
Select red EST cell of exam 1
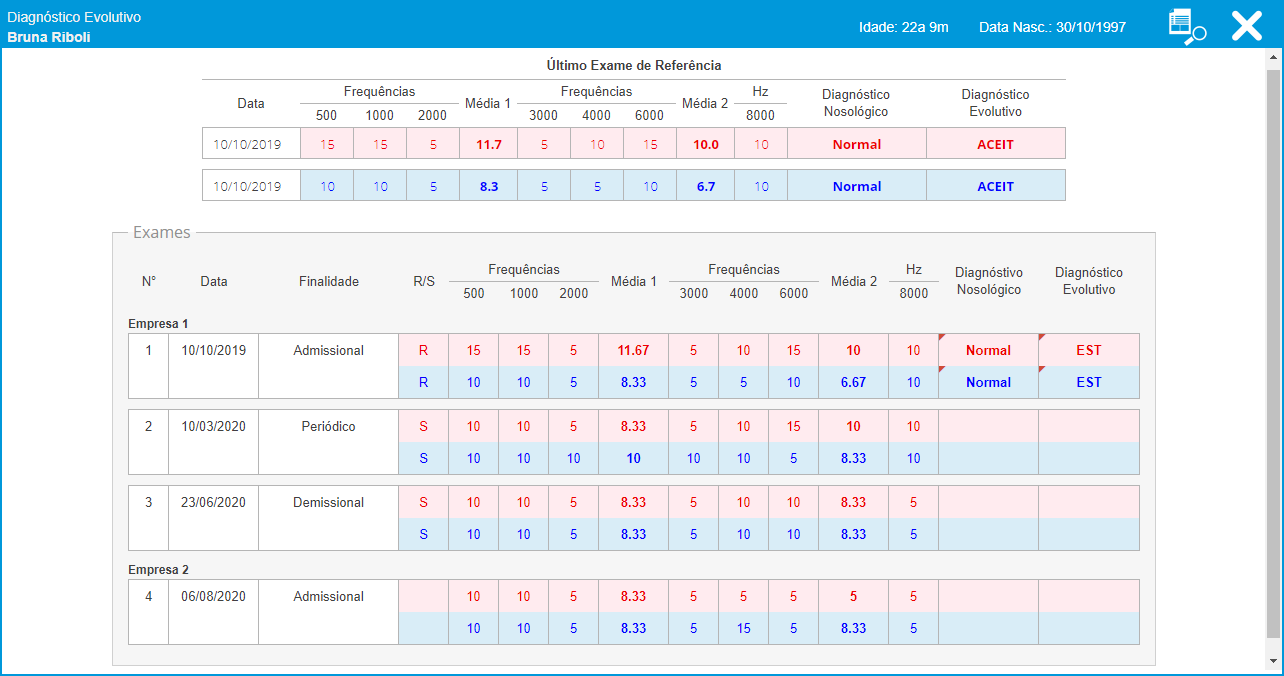tap(1088, 351)
